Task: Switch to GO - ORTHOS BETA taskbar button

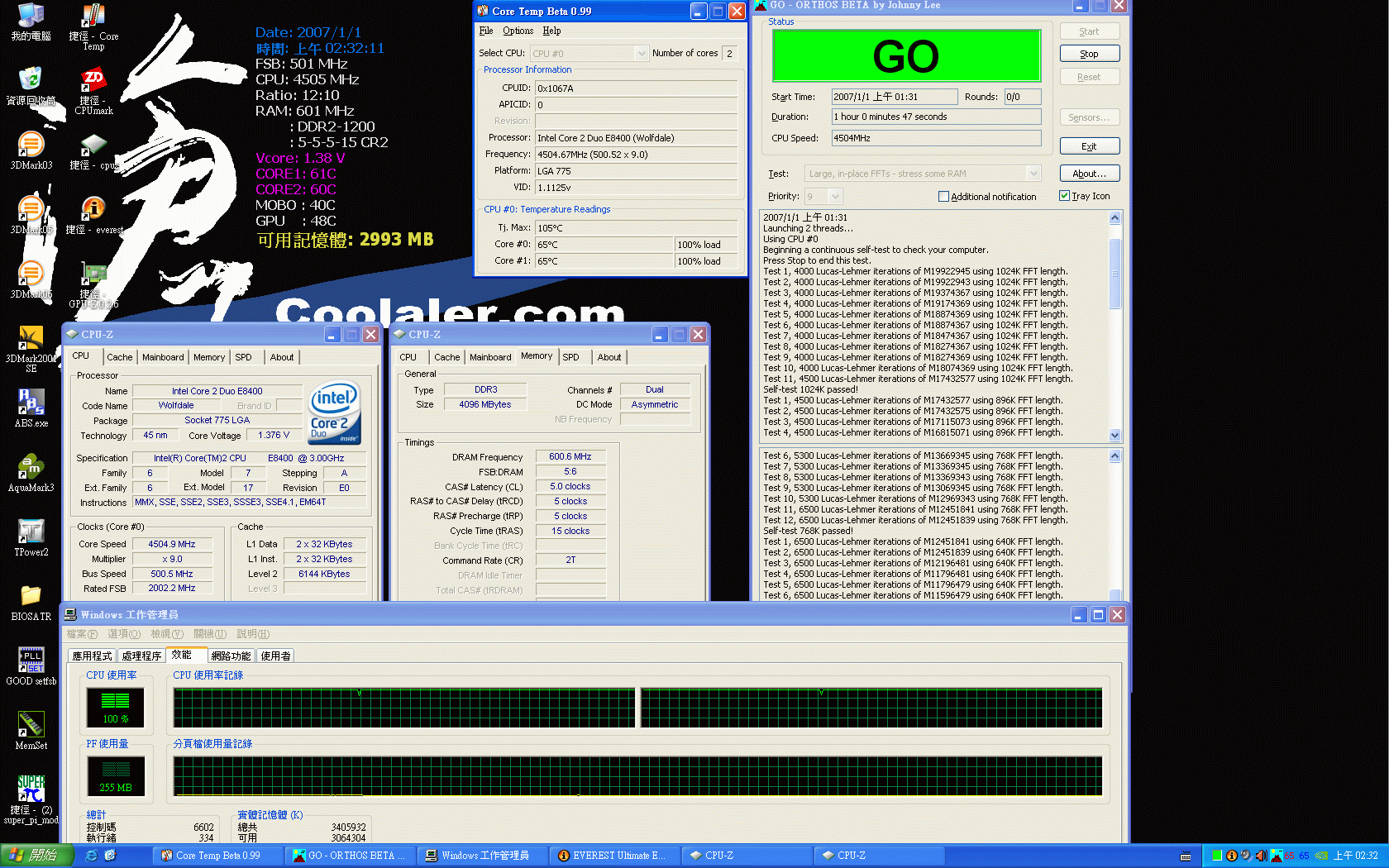Action: pos(350,856)
